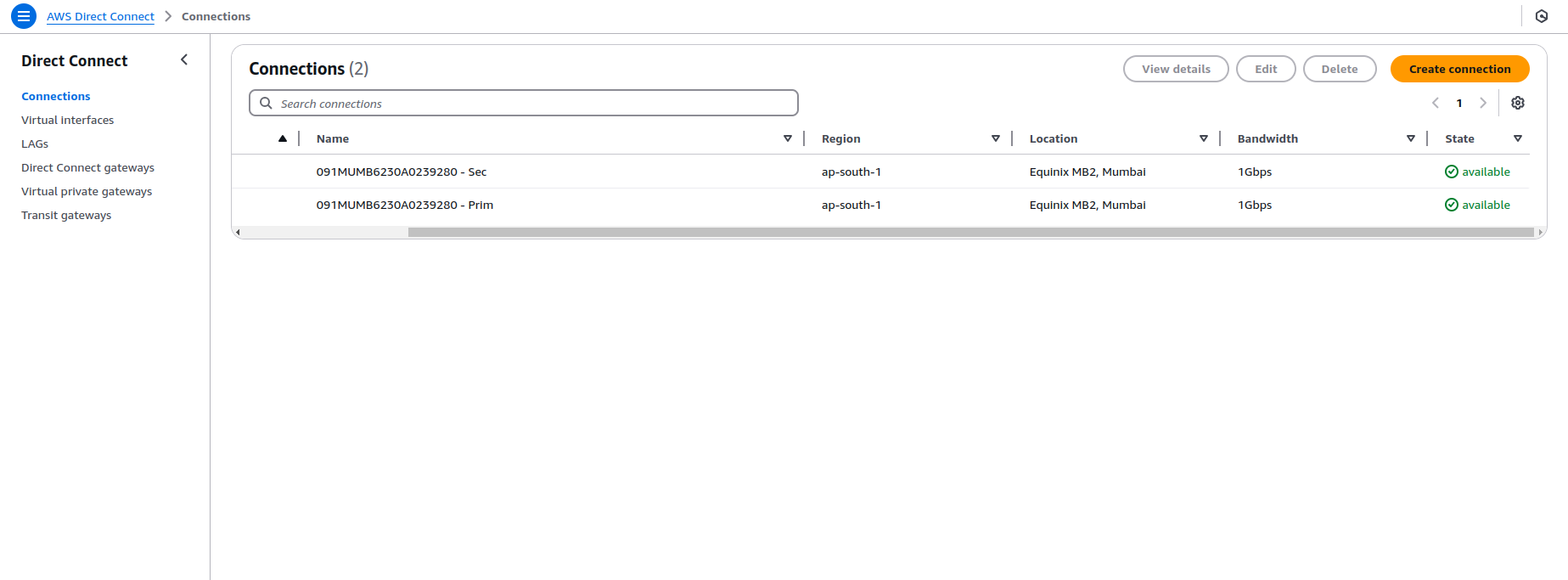Open Virtual private gateways page
Image resolution: width=1568 pixels, height=580 pixels.
[x=87, y=191]
